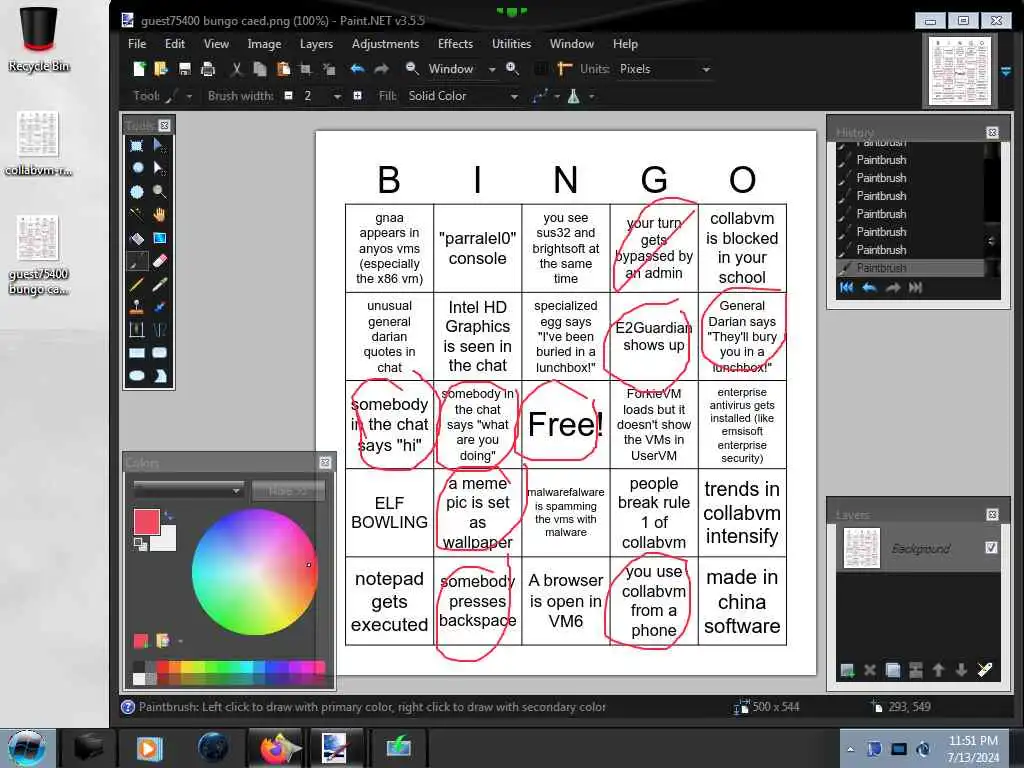Click the Cut scissors icon
Image resolution: width=1024 pixels, height=768 pixels.
pyautogui.click(x=236, y=69)
